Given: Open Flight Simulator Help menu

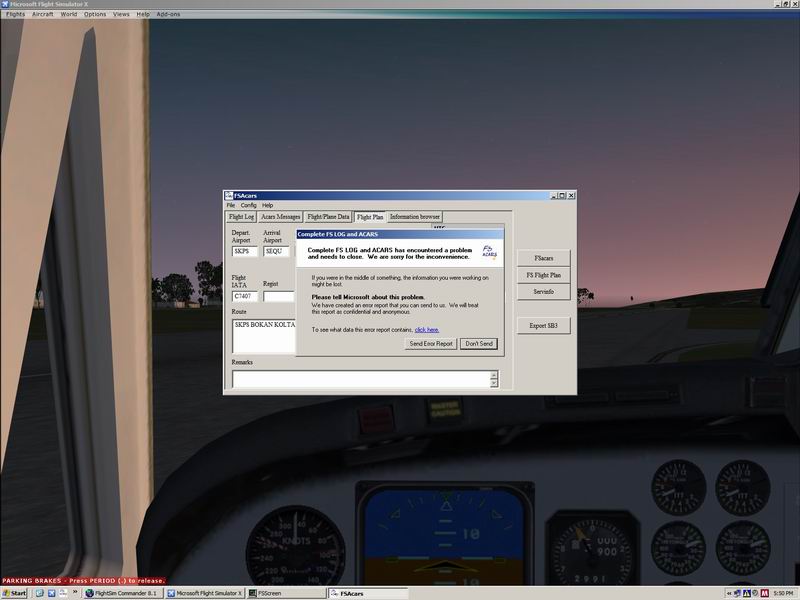Looking at the screenshot, I should (x=143, y=14).
